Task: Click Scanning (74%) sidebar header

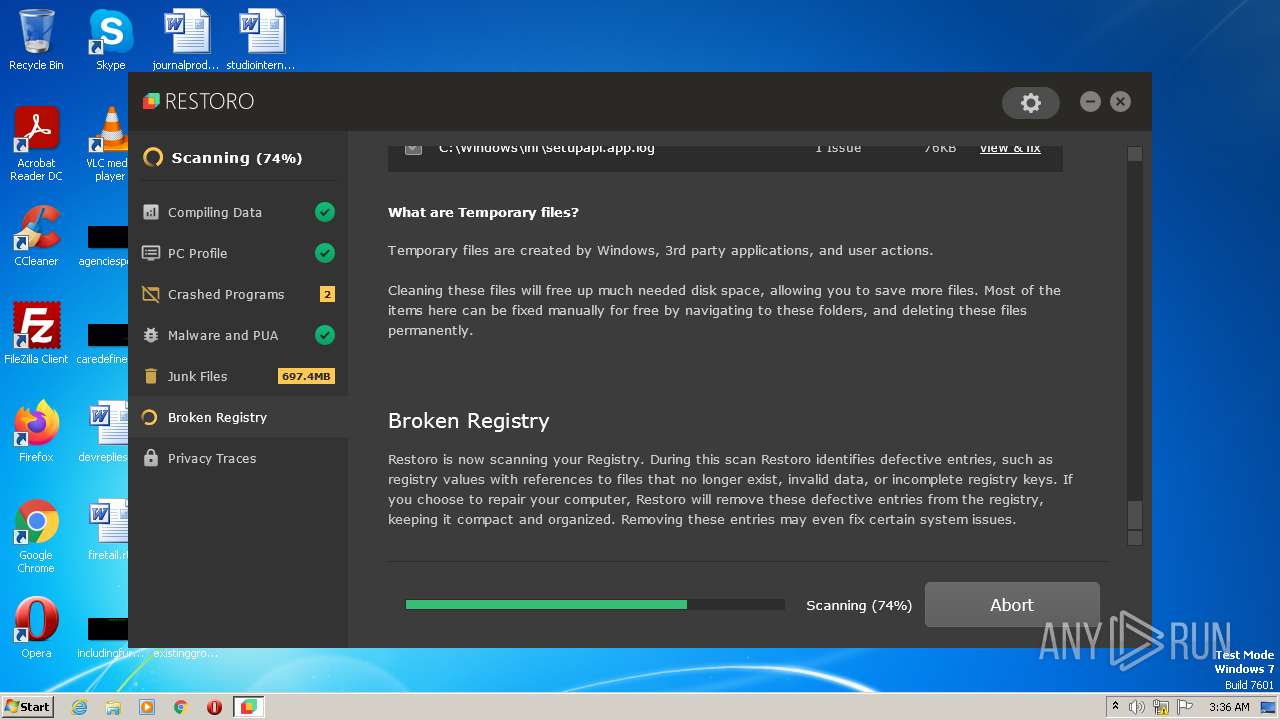Action: 237,158
